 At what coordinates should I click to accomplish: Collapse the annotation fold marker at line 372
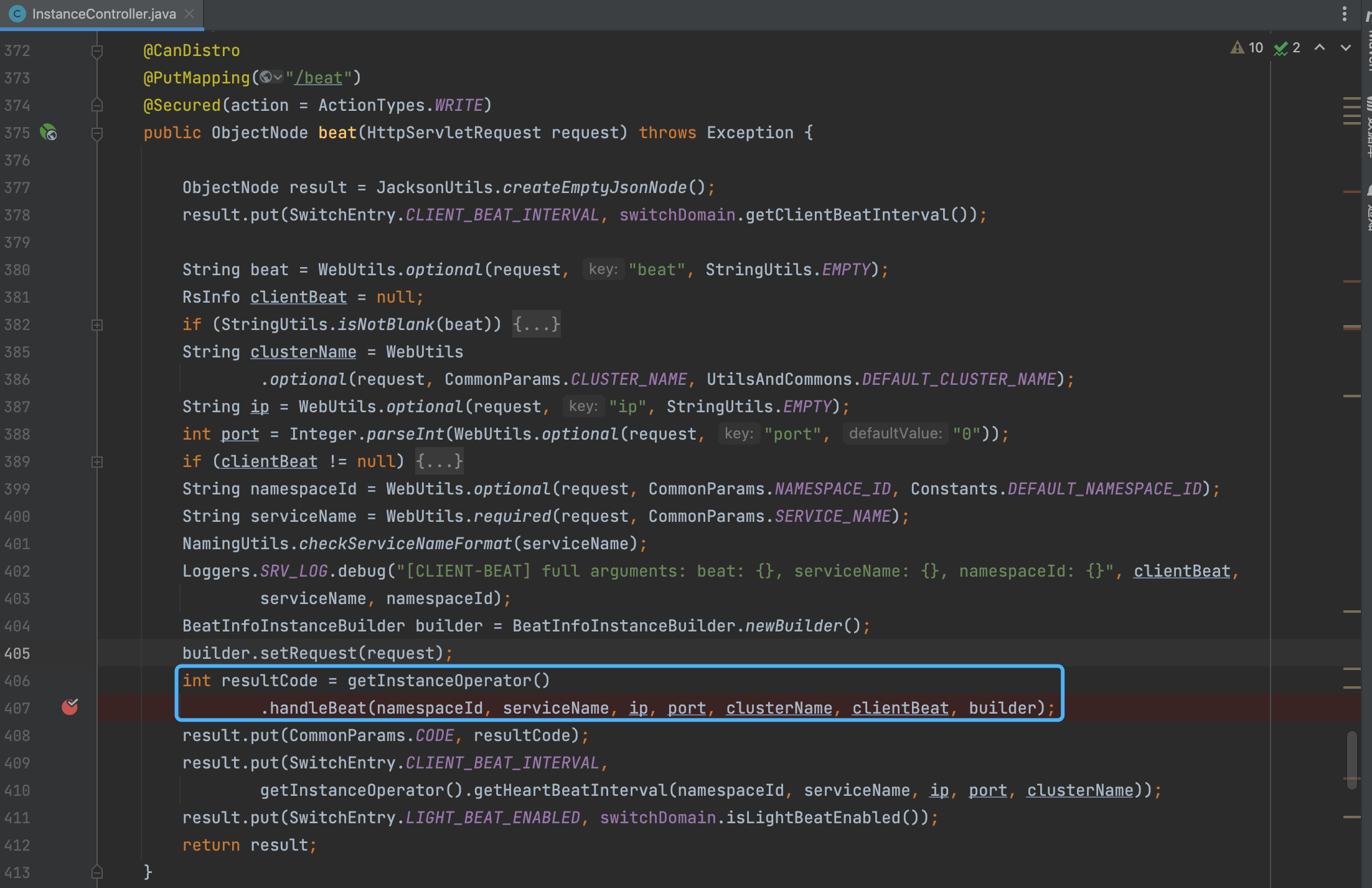pos(97,51)
